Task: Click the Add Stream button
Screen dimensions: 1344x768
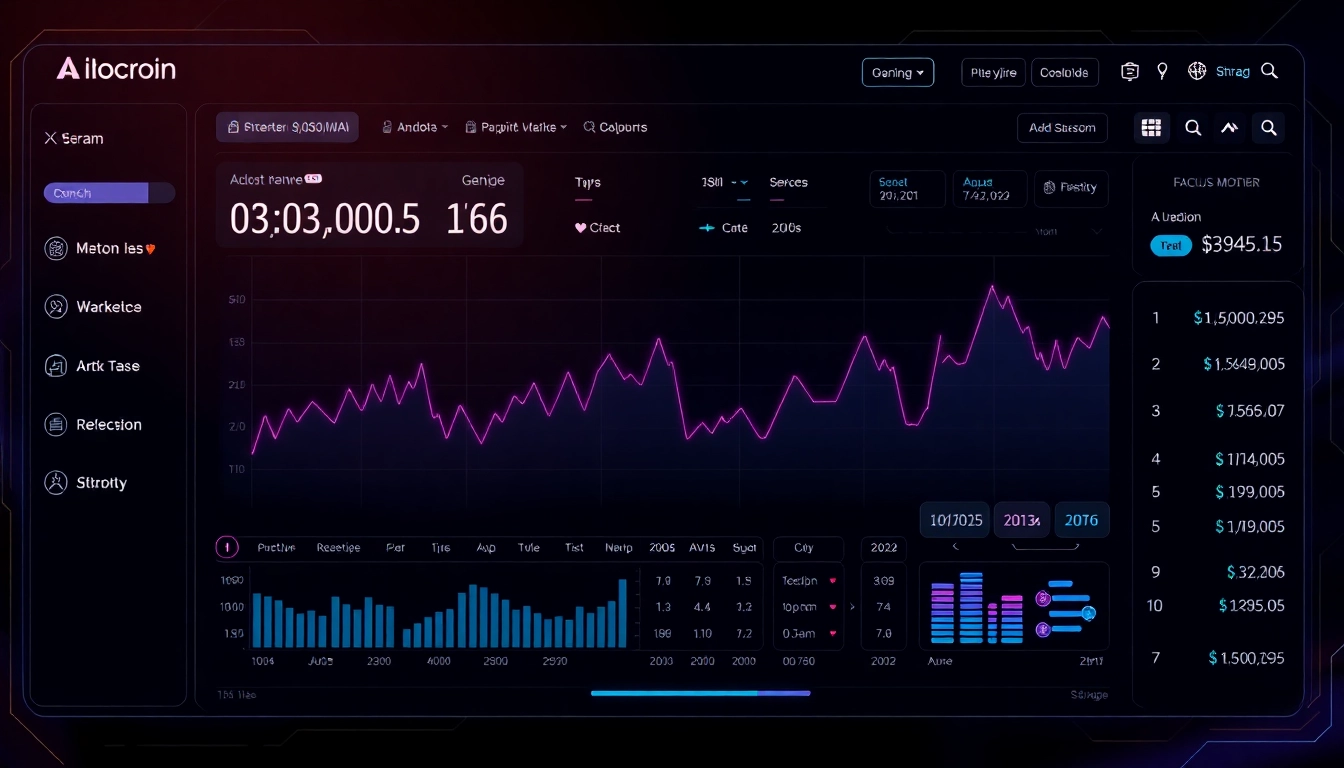Action: coord(1062,127)
